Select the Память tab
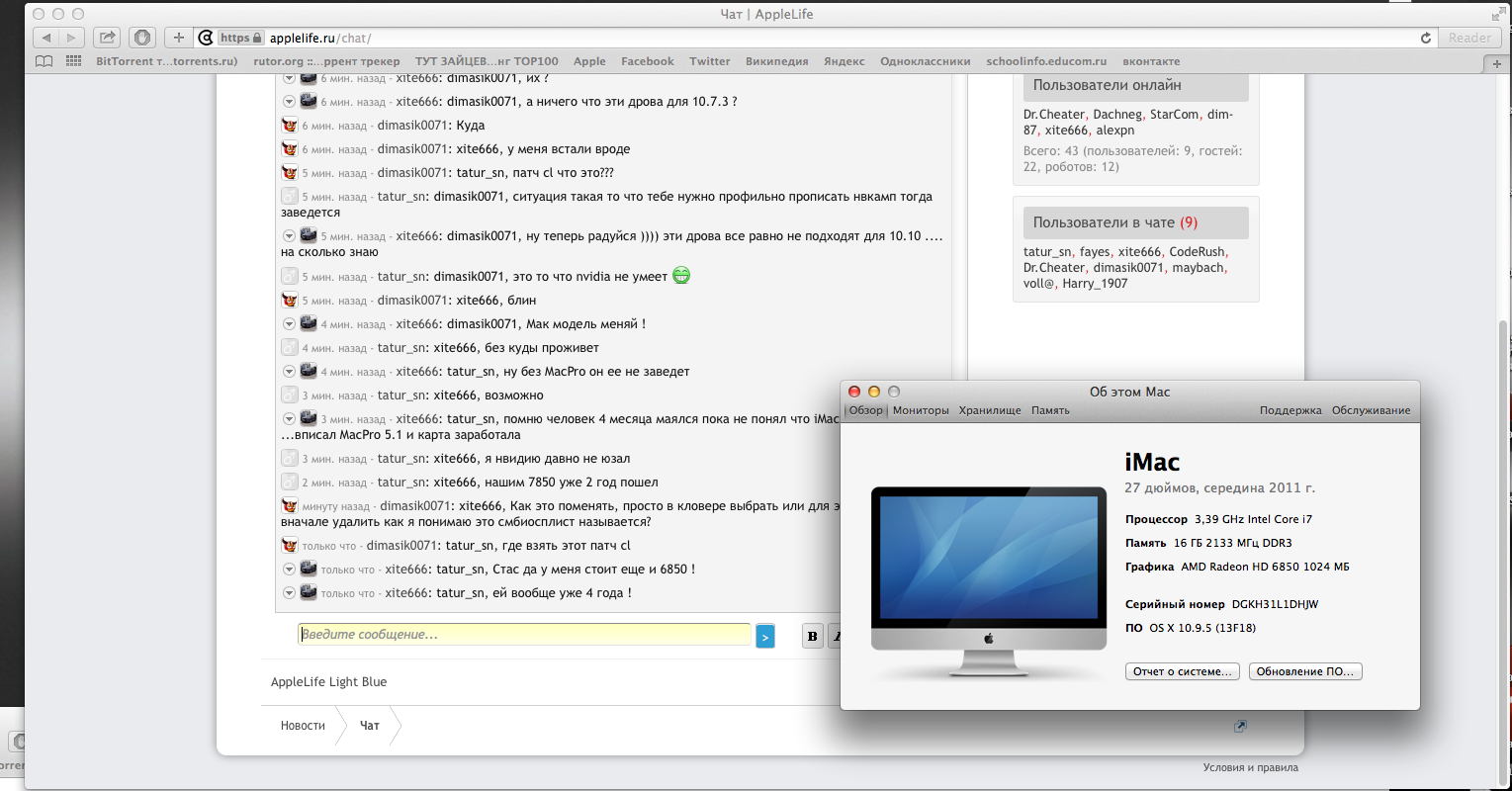The height and width of the screenshot is (791, 1512). [1050, 410]
